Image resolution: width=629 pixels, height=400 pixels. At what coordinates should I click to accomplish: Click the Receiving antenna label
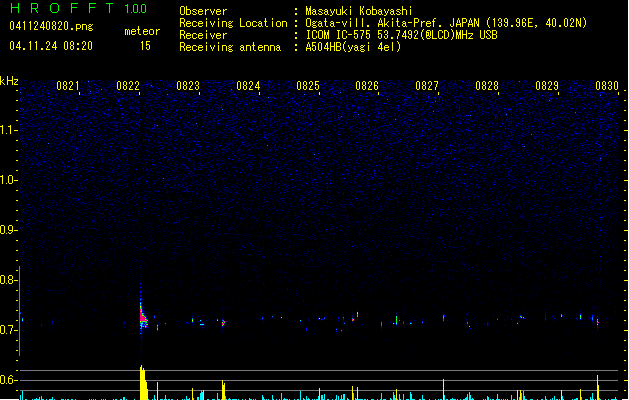(x=230, y=47)
